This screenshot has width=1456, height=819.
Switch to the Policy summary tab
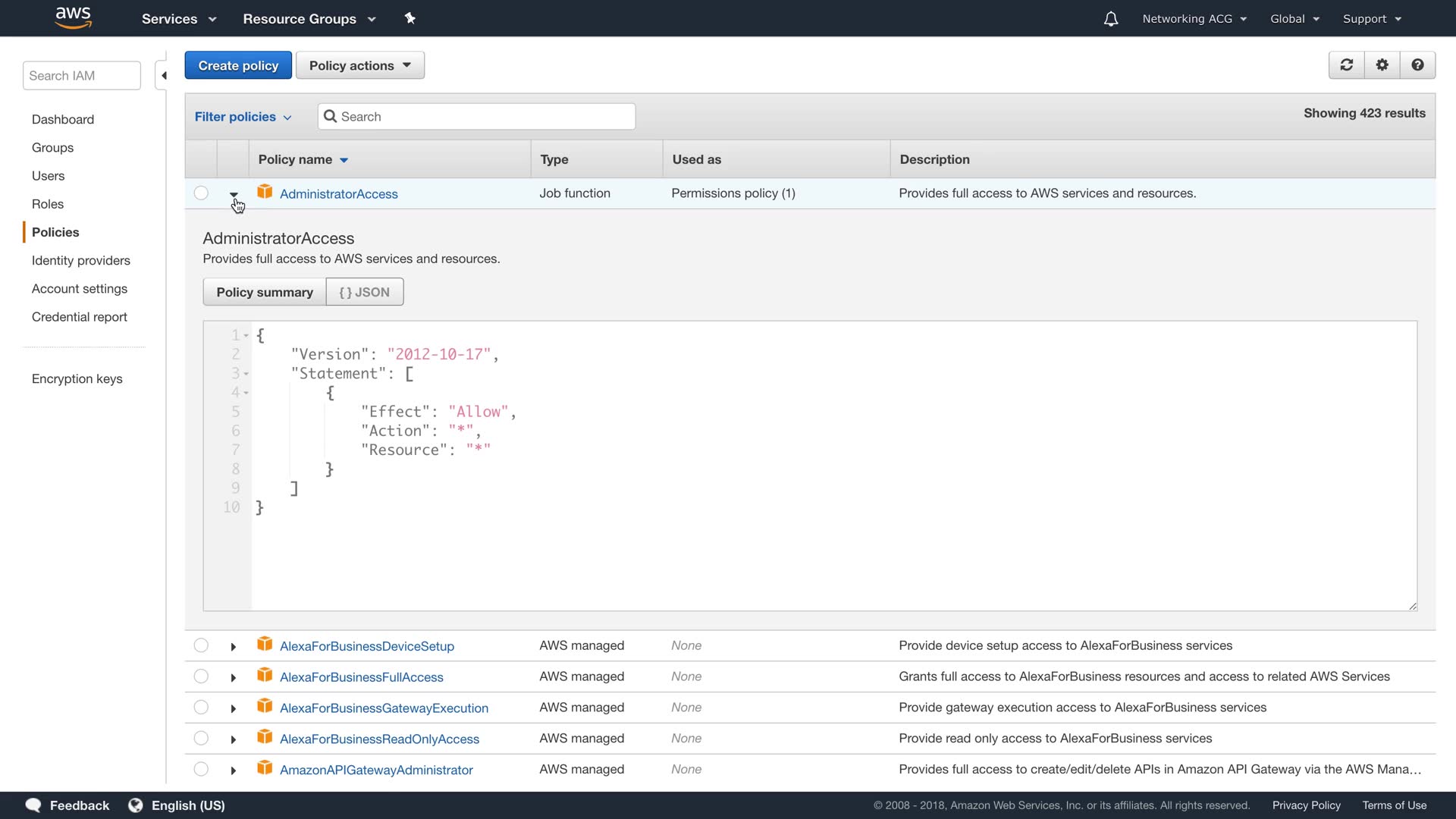click(x=264, y=292)
